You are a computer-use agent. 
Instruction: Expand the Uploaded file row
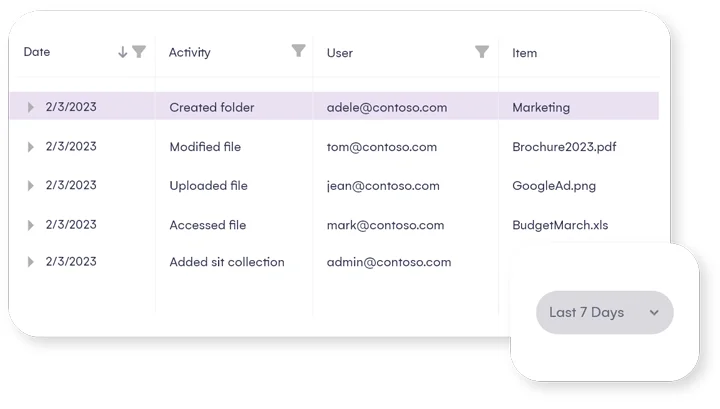click(x=30, y=186)
